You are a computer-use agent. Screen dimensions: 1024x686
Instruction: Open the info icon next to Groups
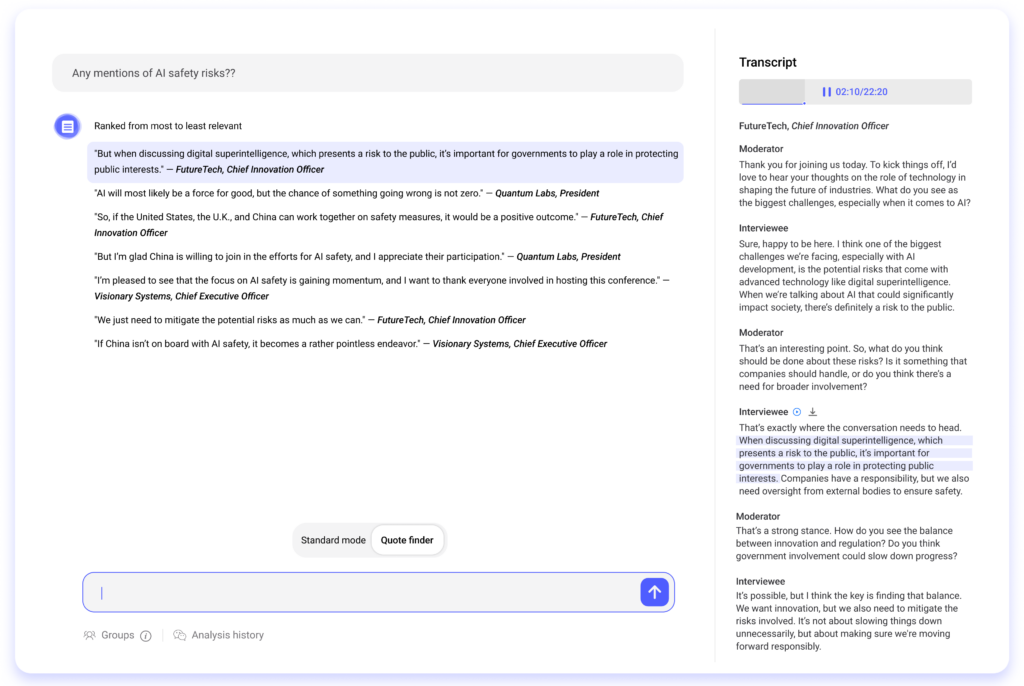click(145, 635)
